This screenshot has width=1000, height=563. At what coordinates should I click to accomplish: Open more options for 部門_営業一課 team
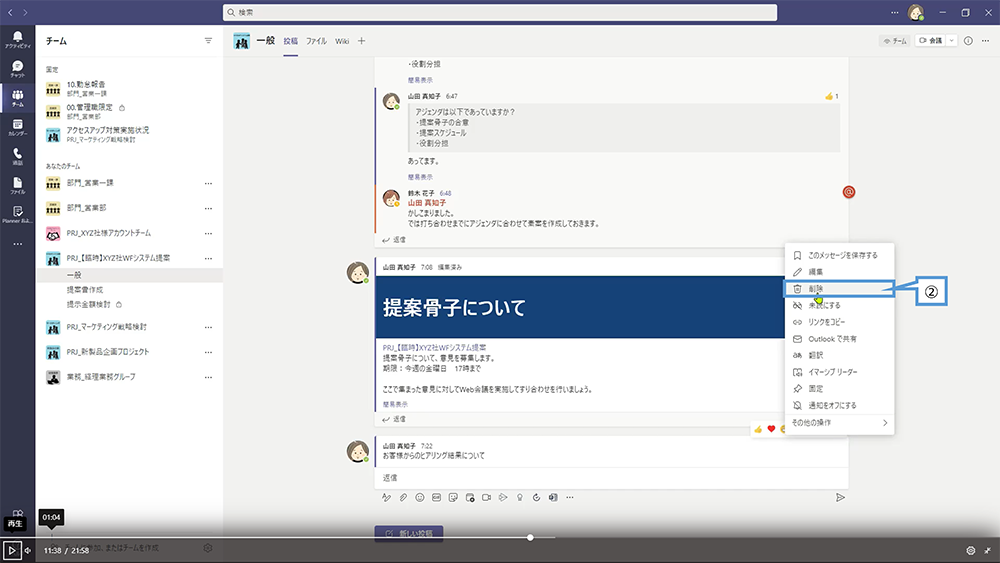coord(208,184)
